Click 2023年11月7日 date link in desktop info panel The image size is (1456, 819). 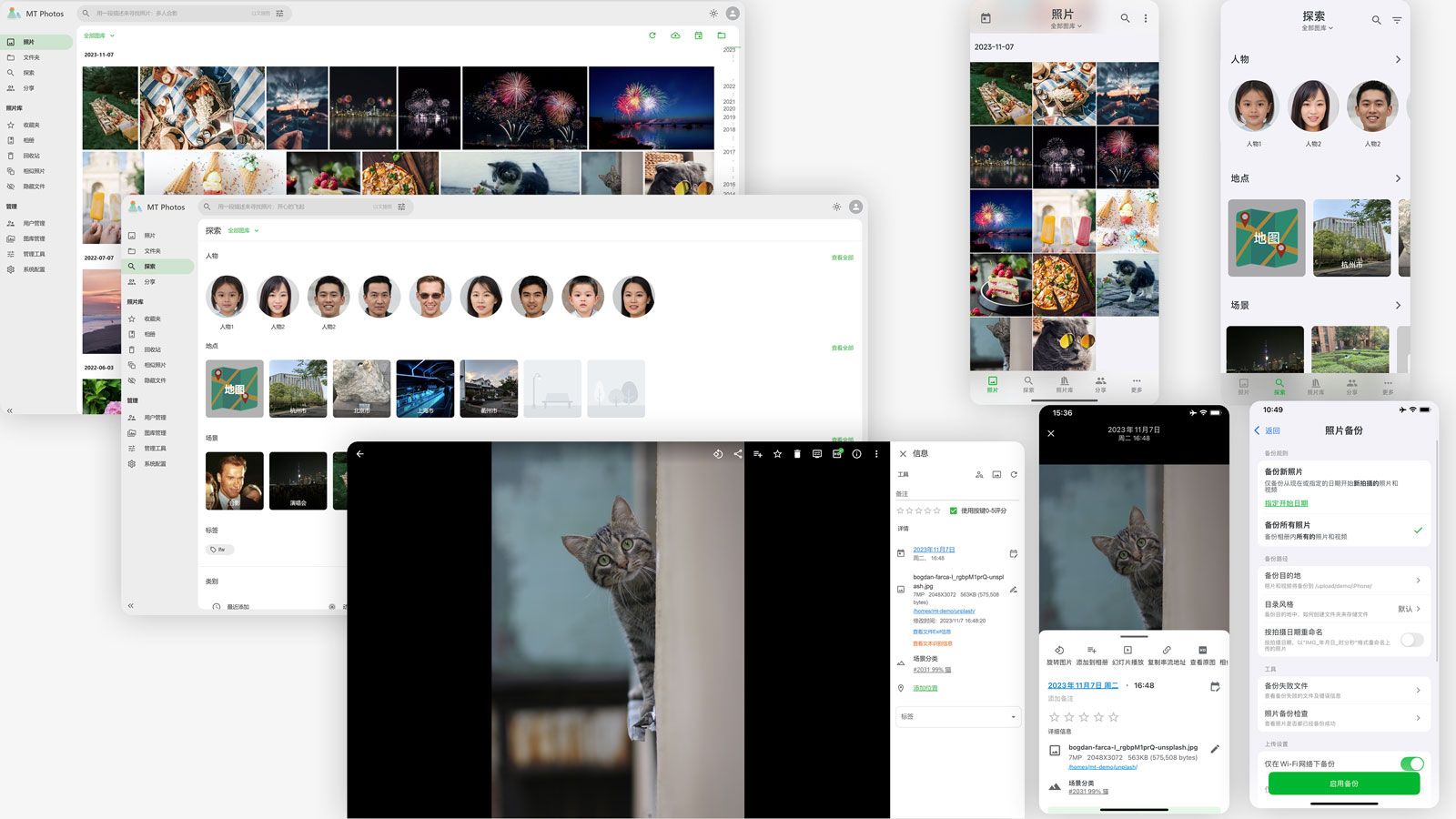[x=935, y=550]
